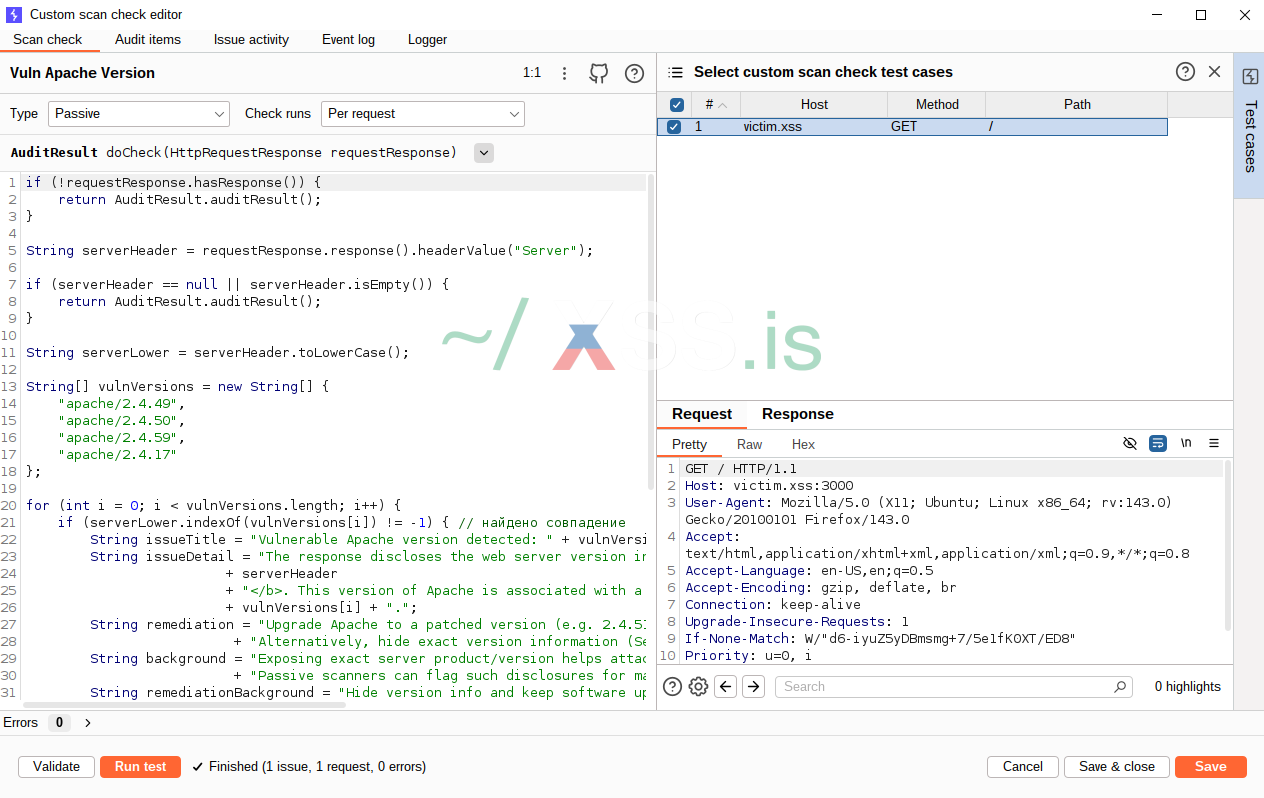Uncheck the victim.xss test case checkbox

point(674,127)
